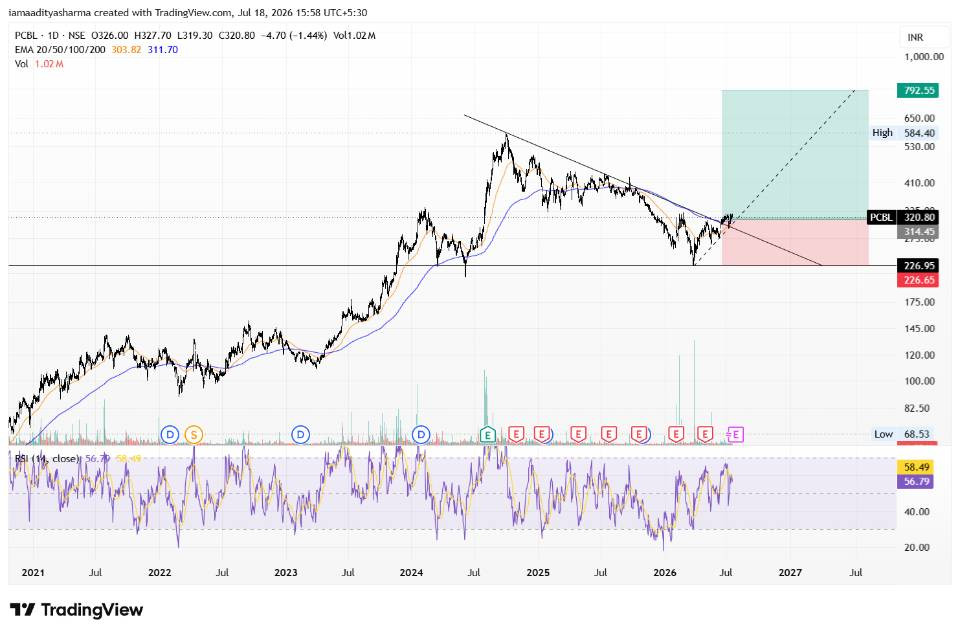Click the 530.00 price axis value

click(920, 147)
